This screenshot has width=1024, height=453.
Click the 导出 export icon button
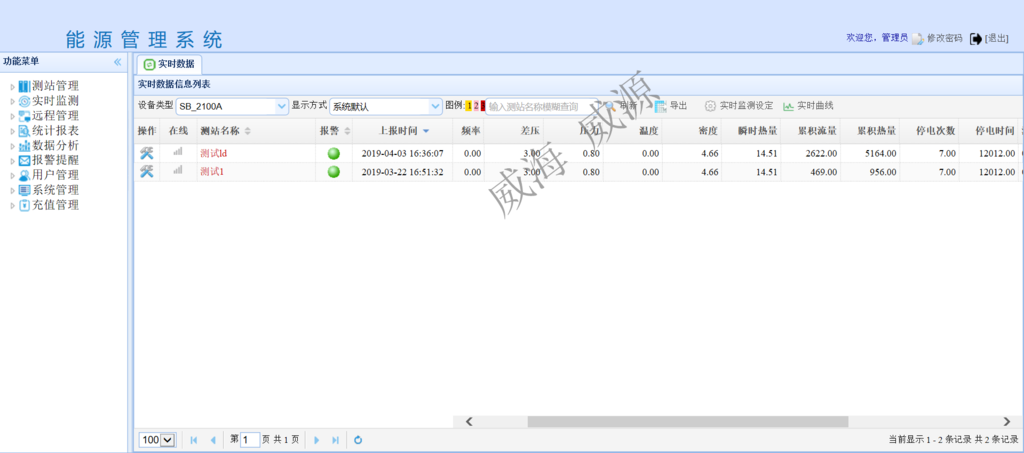click(x=670, y=106)
